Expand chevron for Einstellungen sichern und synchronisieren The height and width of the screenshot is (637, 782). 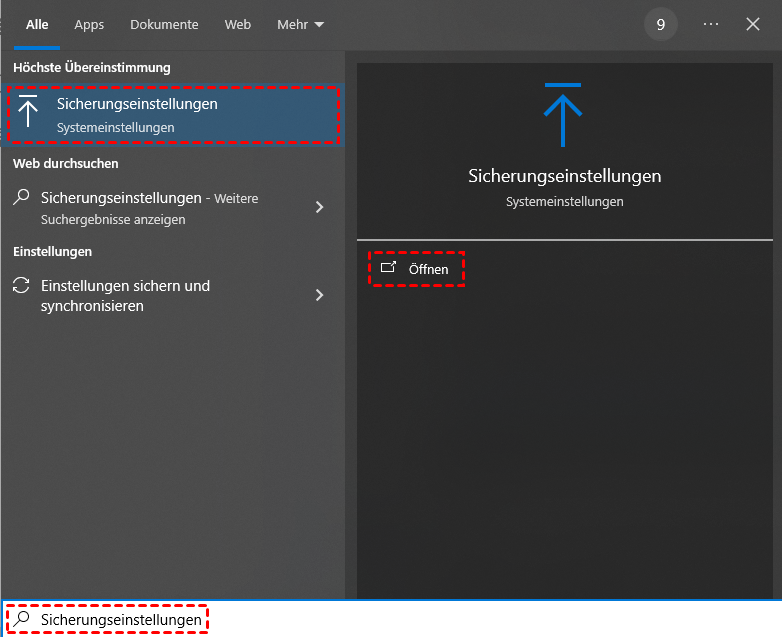319,295
